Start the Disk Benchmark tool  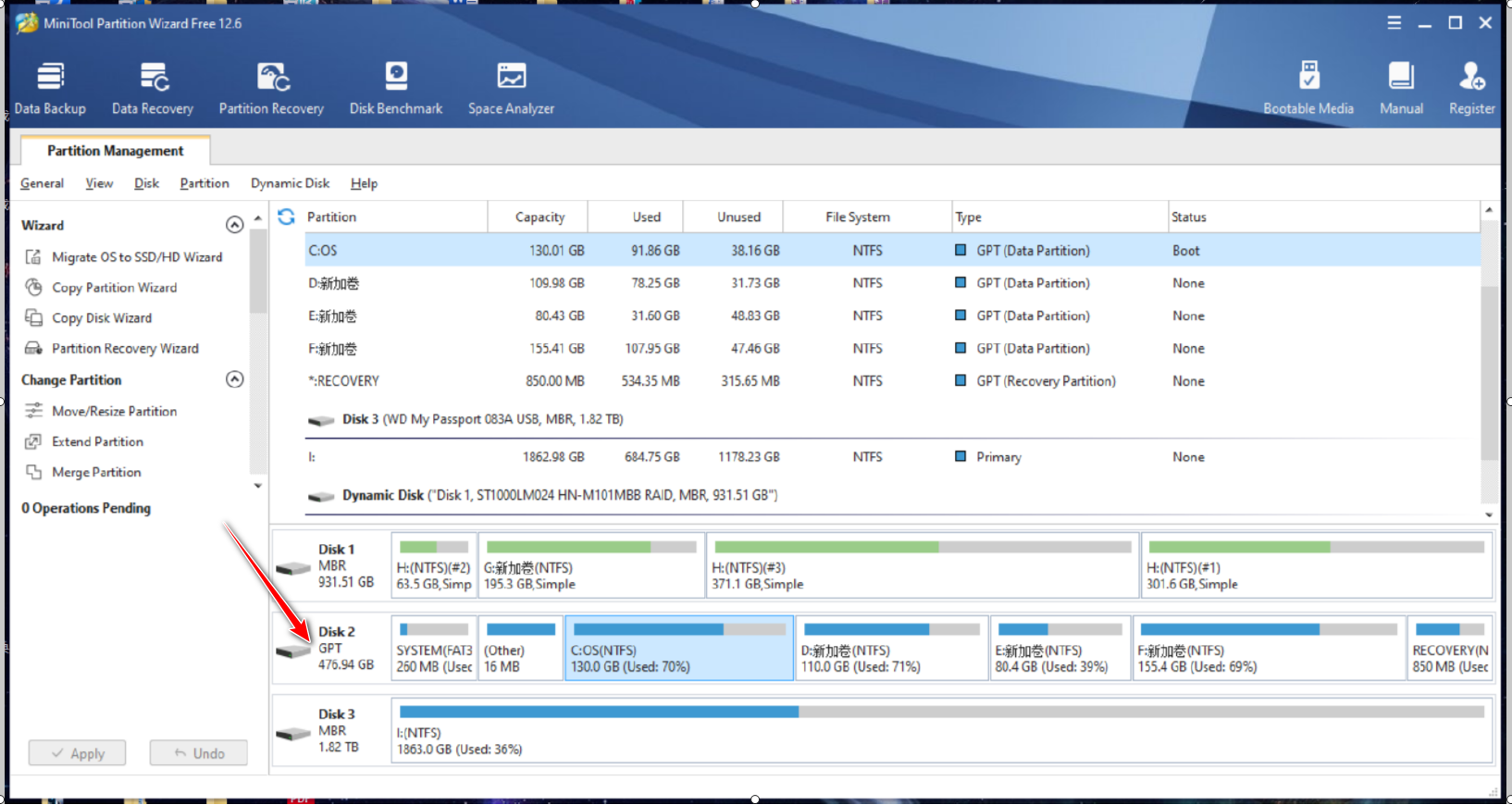pos(396,89)
